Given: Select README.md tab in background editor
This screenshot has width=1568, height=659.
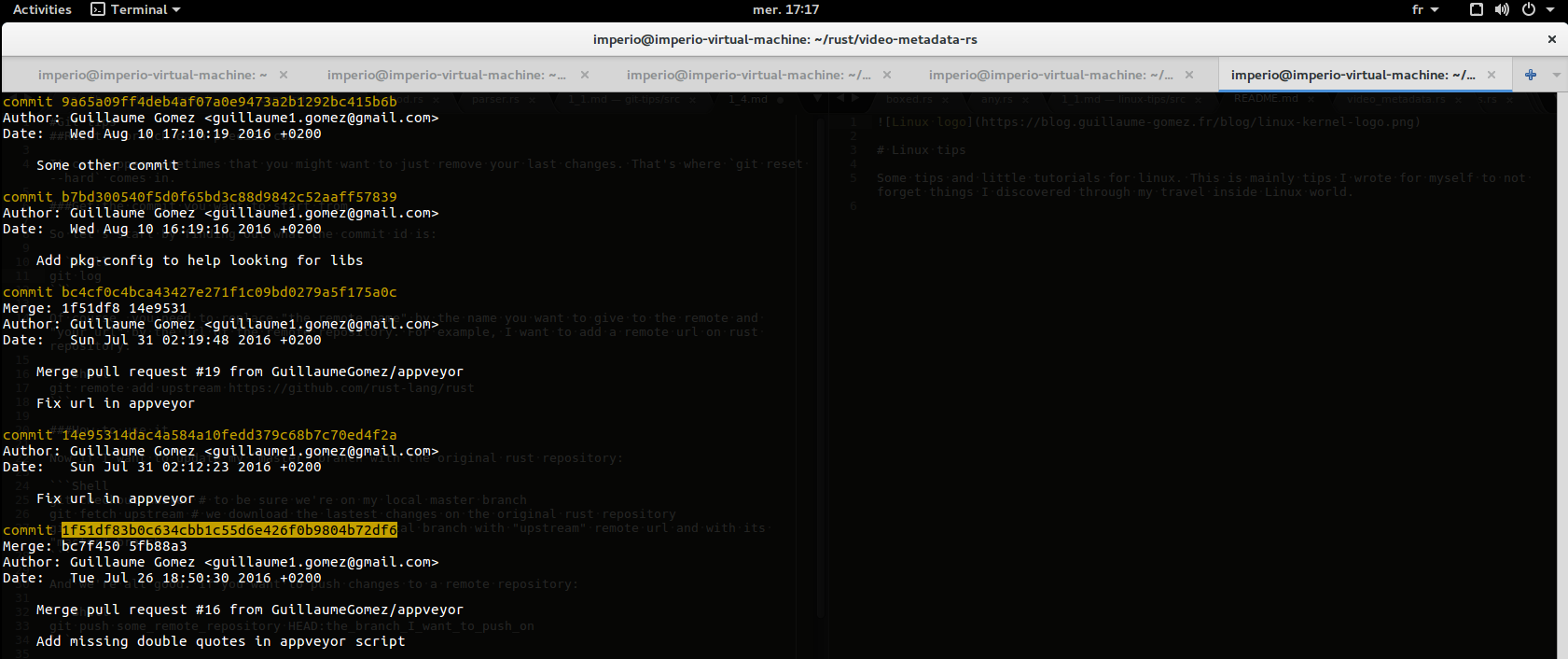Looking at the screenshot, I should pos(1265,98).
